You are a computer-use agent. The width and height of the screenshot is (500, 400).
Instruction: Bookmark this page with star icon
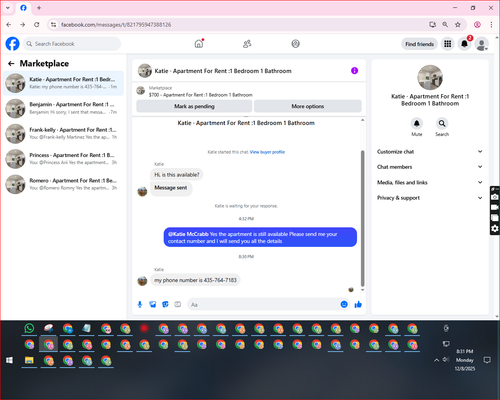458,25
